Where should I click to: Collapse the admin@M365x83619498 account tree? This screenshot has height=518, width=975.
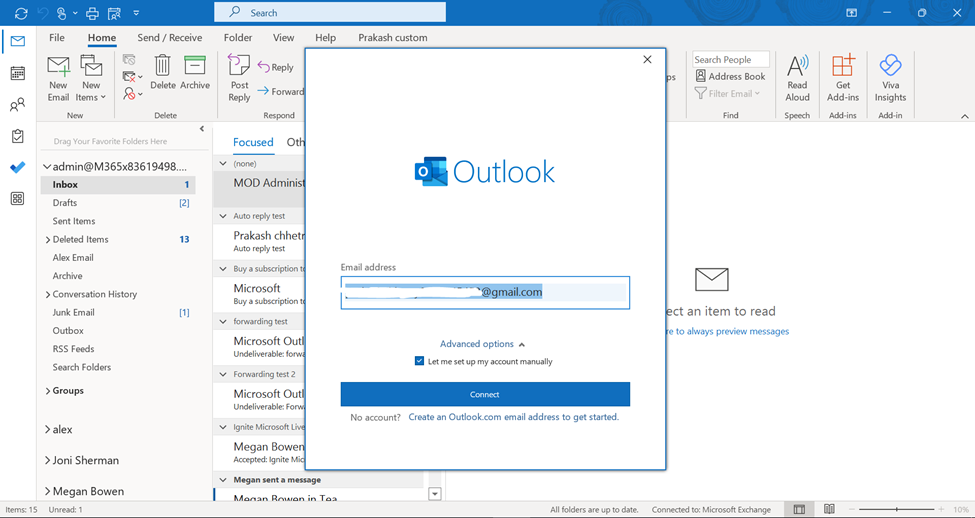click(x=47, y=167)
